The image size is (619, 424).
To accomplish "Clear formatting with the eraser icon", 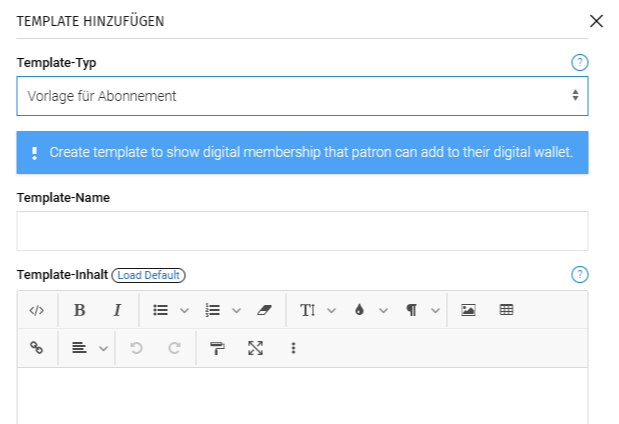I will 264,310.
